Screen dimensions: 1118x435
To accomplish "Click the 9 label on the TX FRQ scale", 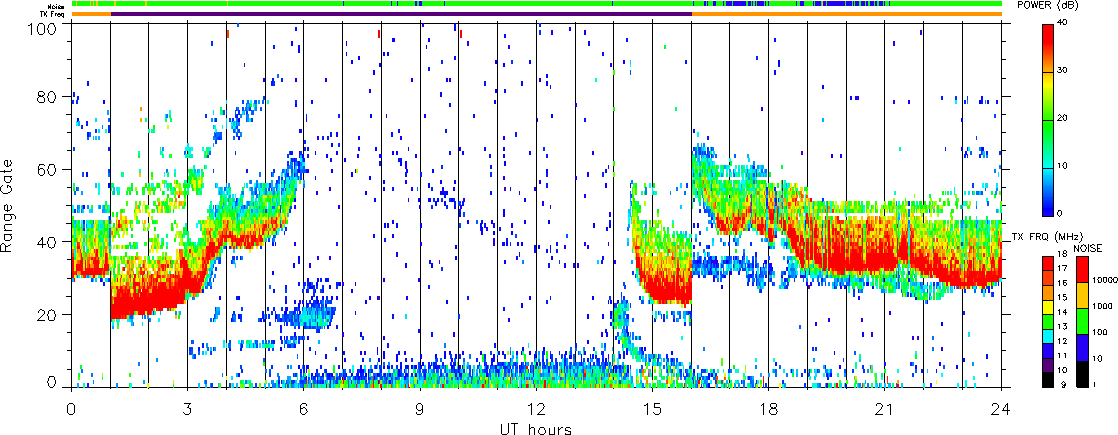I will [x=1063, y=384].
